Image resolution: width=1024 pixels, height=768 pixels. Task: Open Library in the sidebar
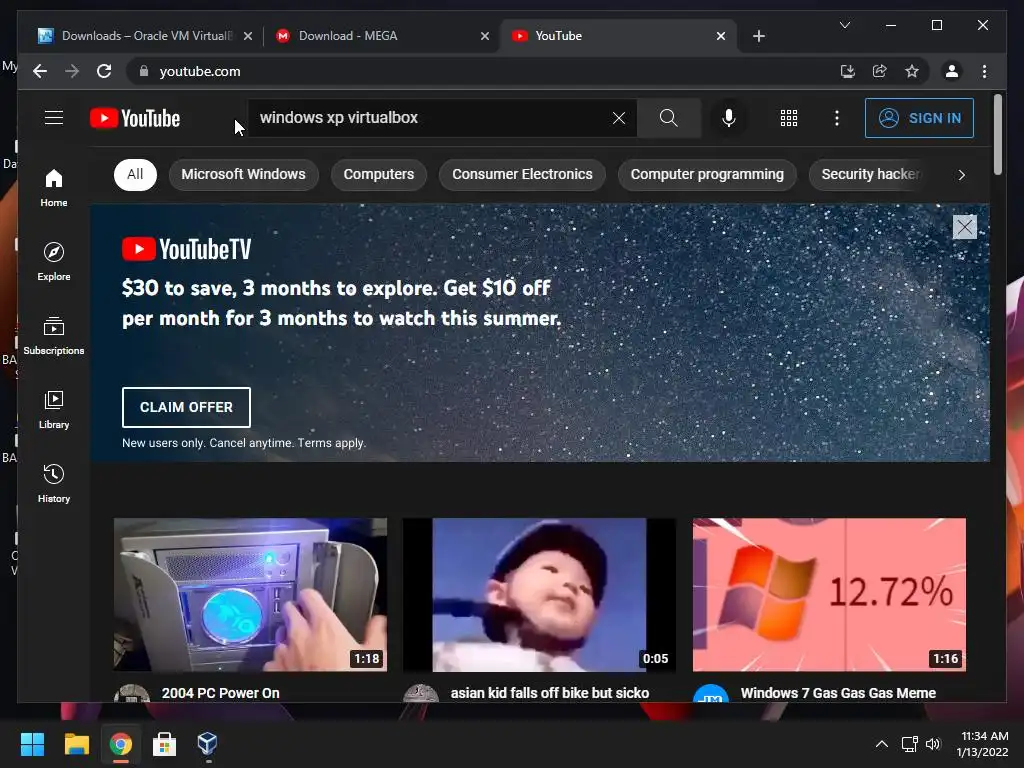tap(54, 409)
